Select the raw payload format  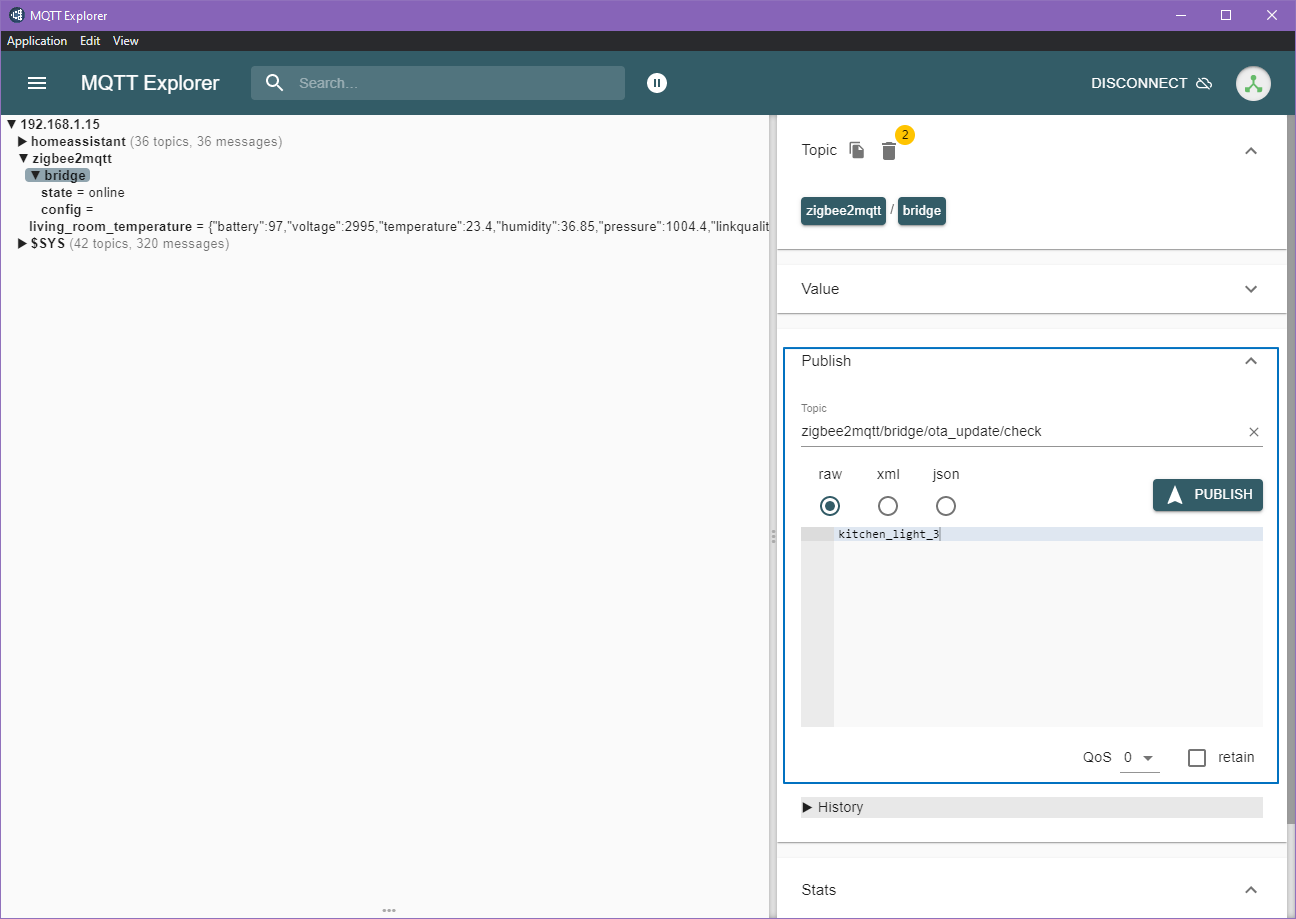pyautogui.click(x=829, y=505)
